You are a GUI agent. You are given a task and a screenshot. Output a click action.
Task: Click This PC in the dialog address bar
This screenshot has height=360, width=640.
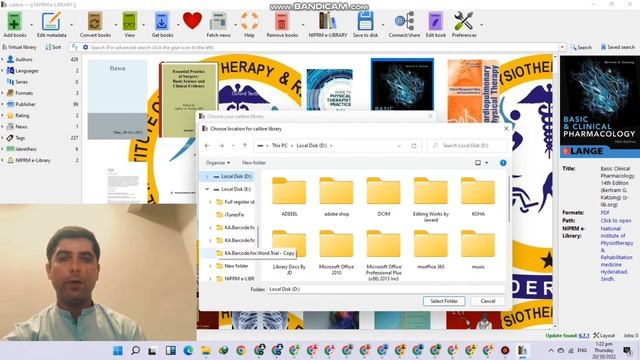tap(280, 146)
